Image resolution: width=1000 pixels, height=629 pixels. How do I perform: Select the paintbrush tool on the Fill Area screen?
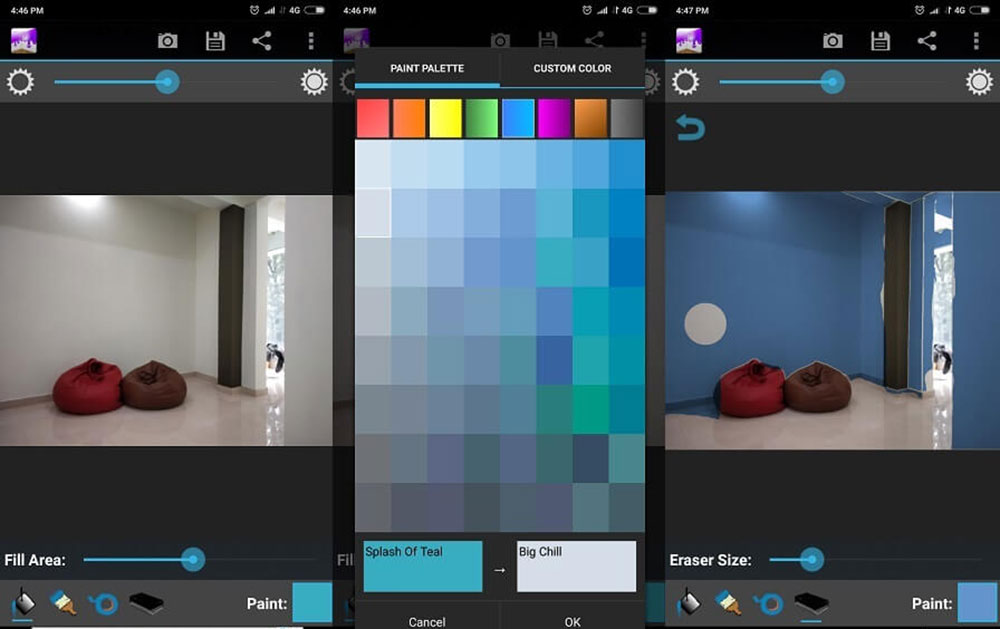point(62,602)
